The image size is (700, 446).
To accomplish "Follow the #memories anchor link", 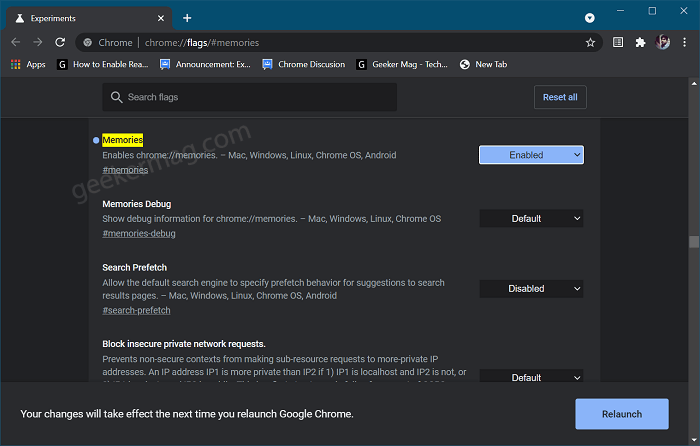I will click(125, 170).
